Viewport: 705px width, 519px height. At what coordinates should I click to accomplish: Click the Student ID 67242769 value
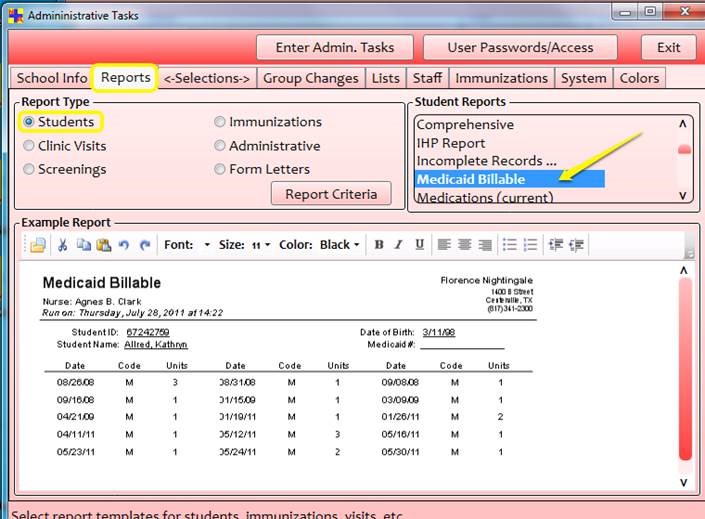148,332
